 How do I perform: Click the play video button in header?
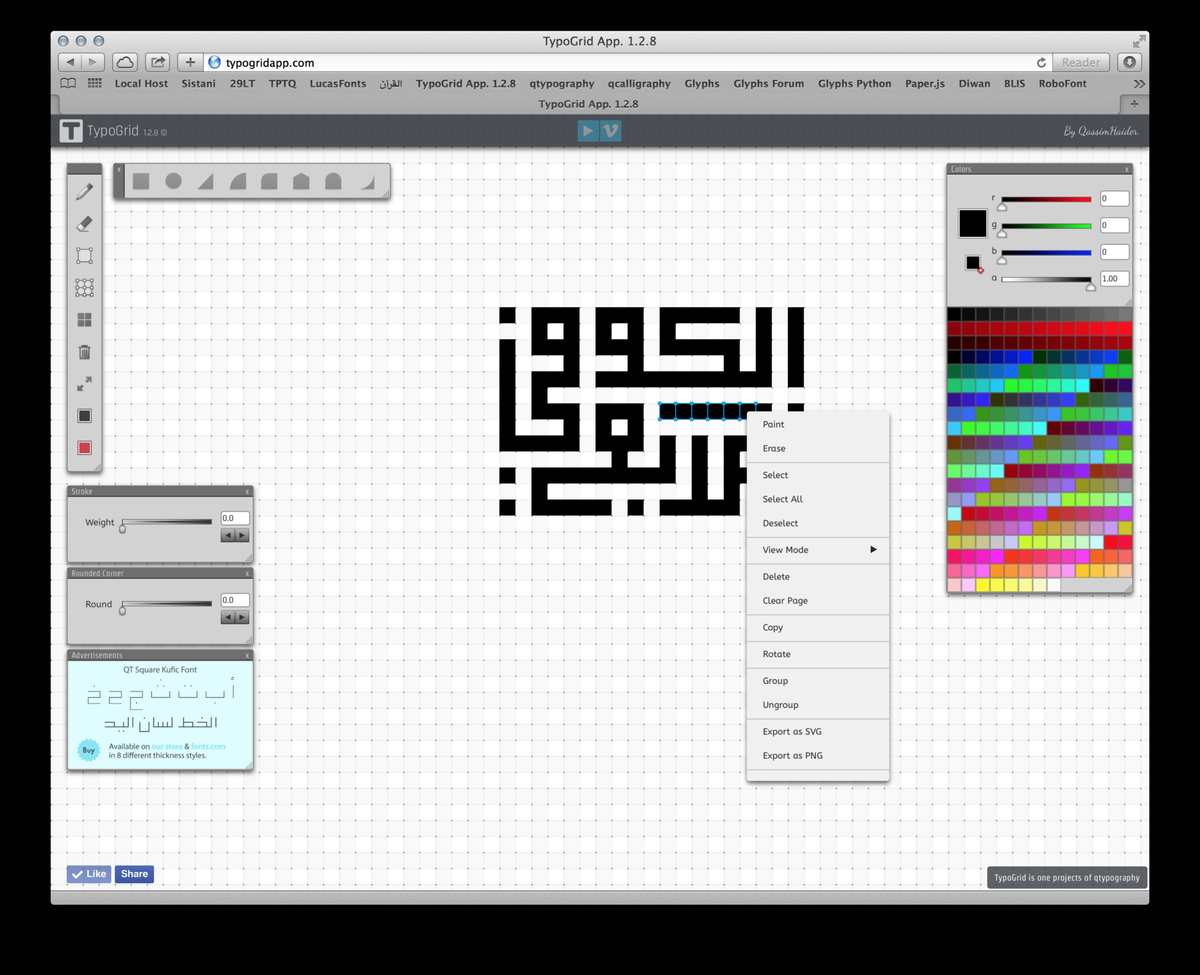(x=588, y=131)
